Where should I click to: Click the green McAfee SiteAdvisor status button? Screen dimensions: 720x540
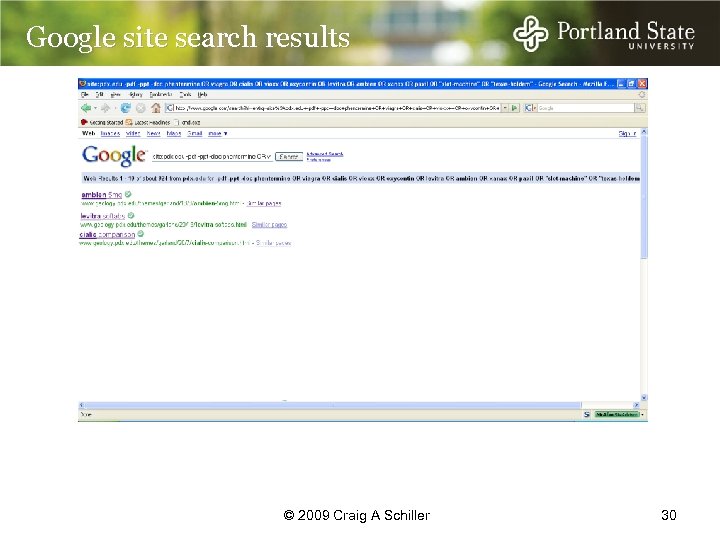point(617,414)
